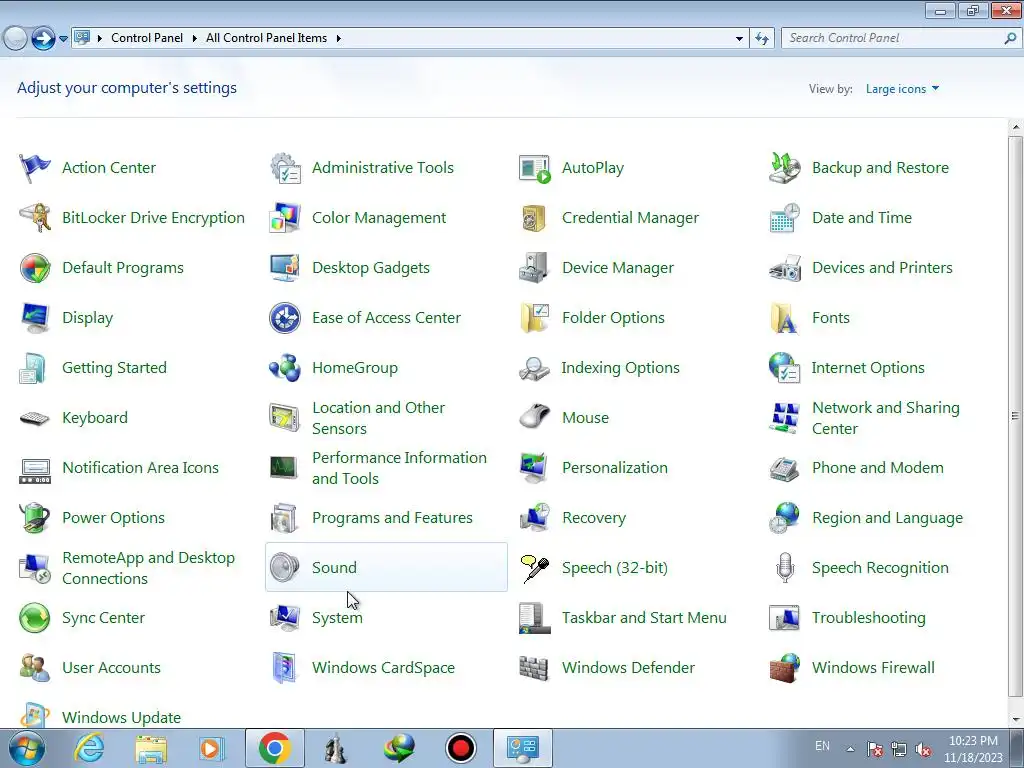Open the Network and Sharing Center link
The image size is (1024, 768).
coord(886,418)
